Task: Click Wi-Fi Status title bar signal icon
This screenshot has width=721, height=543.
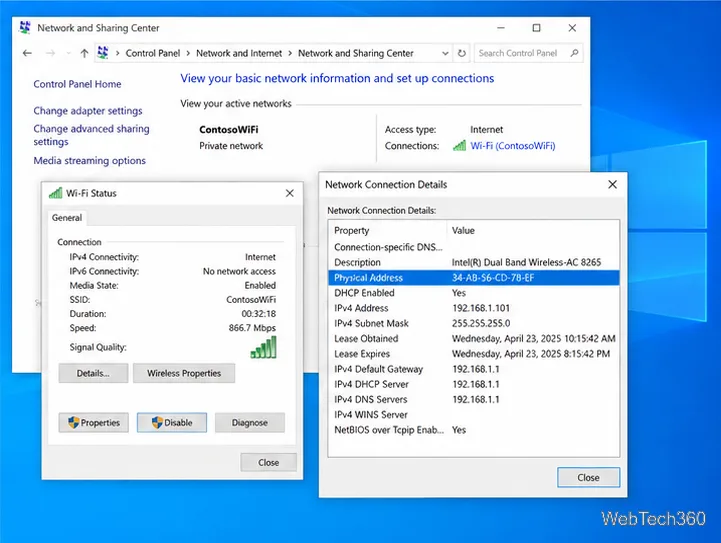Action: pos(56,193)
